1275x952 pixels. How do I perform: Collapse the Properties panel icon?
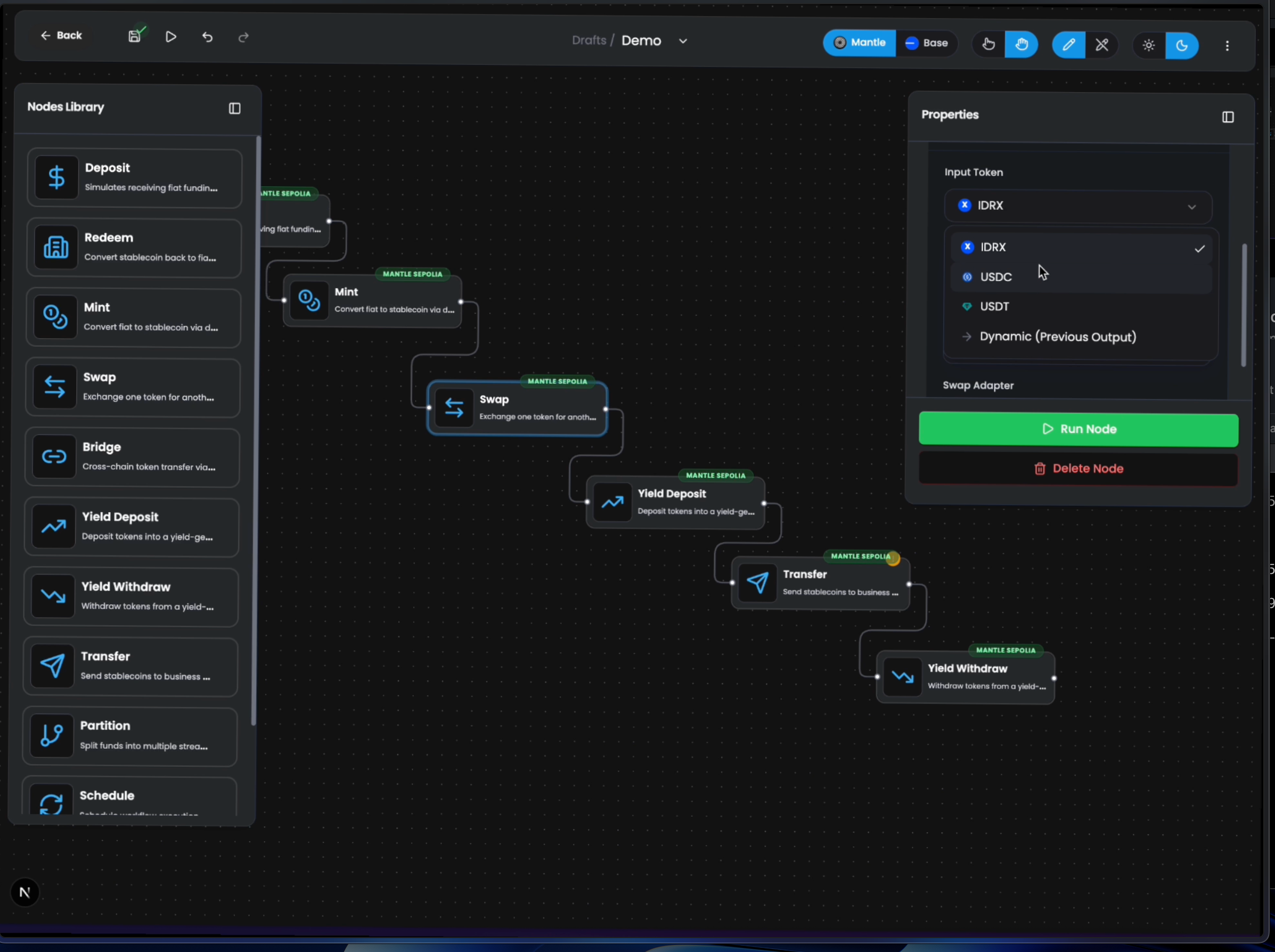click(1228, 117)
